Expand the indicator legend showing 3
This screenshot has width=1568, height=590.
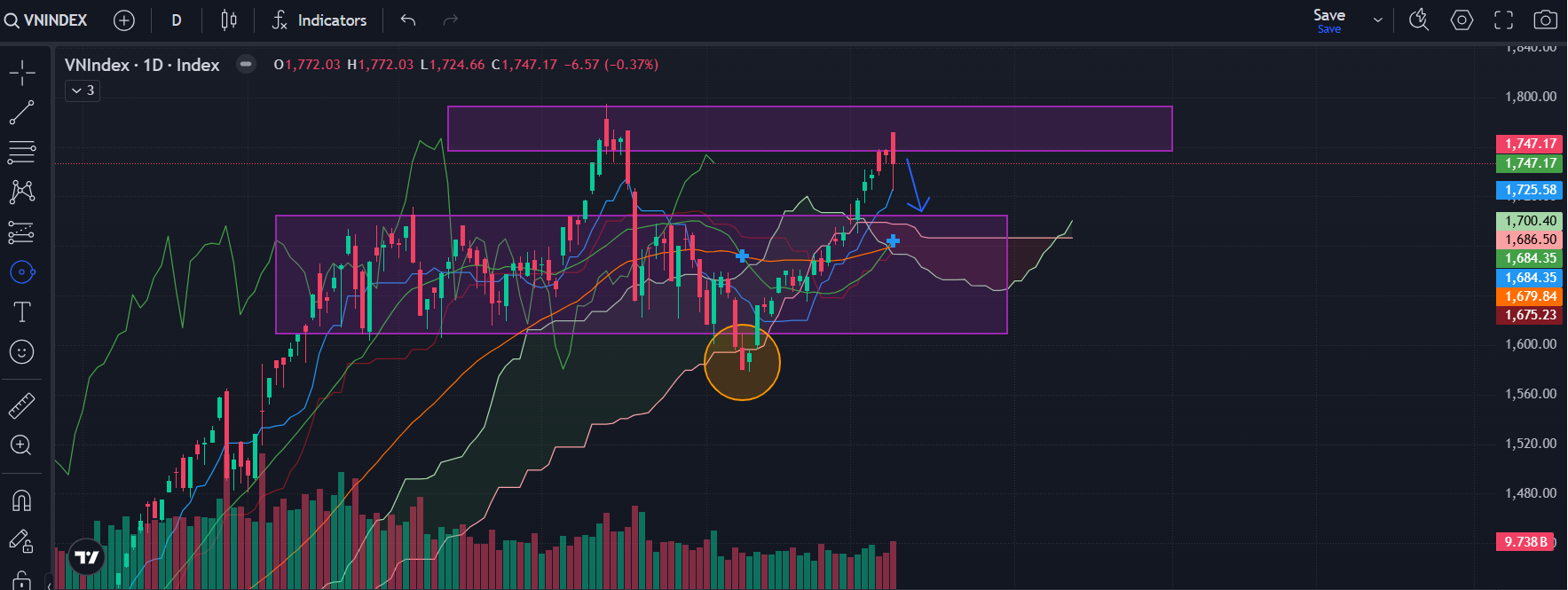pos(83,90)
